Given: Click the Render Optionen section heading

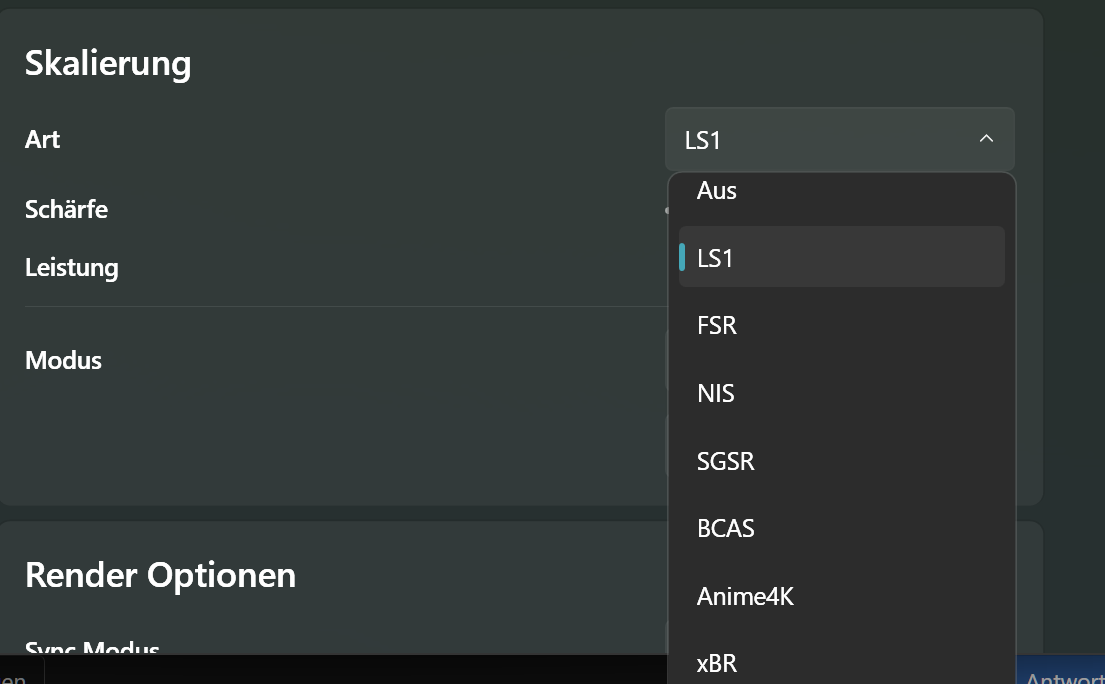Looking at the screenshot, I should pos(160,574).
